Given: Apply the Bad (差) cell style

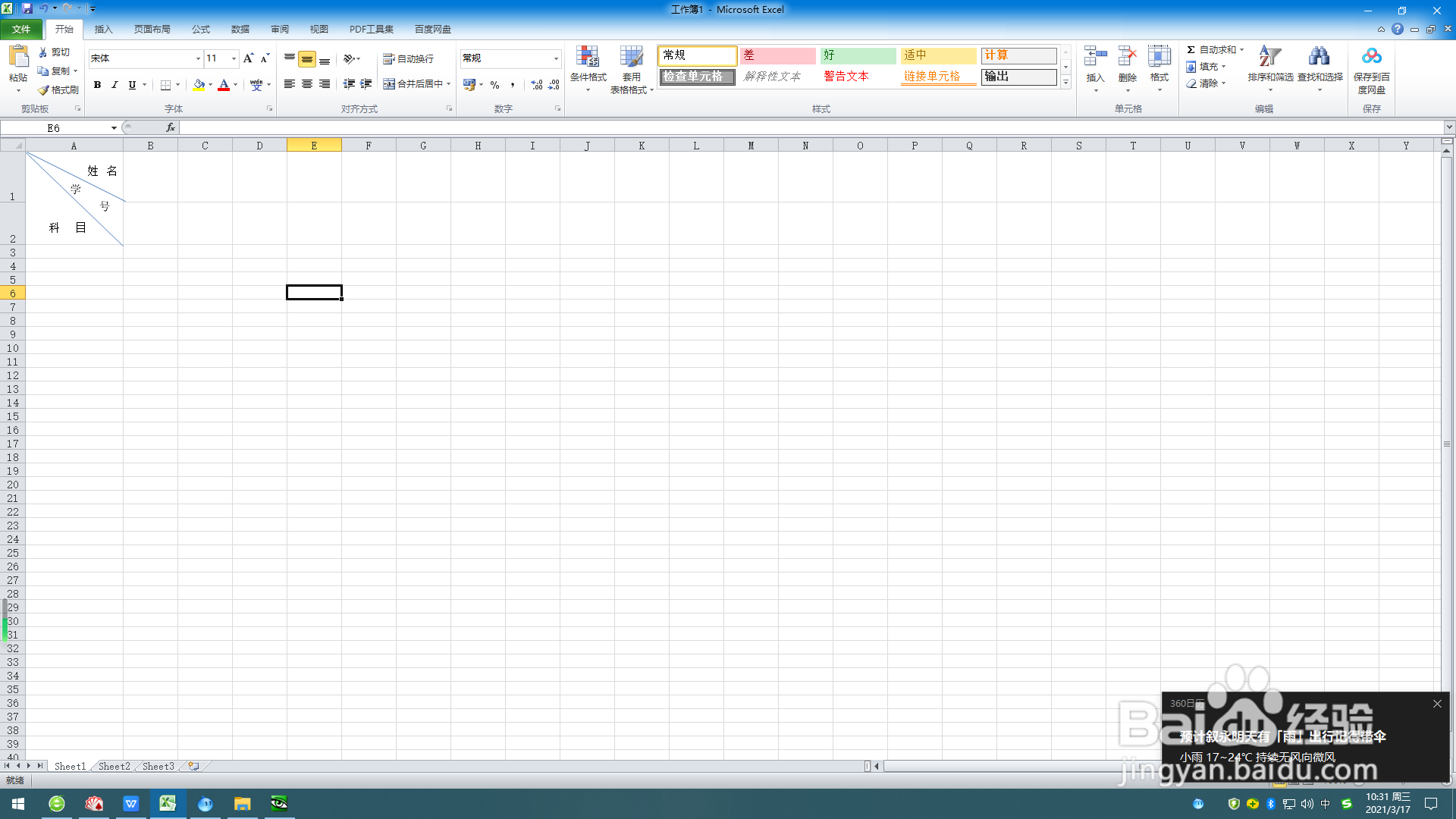Looking at the screenshot, I should (x=778, y=55).
